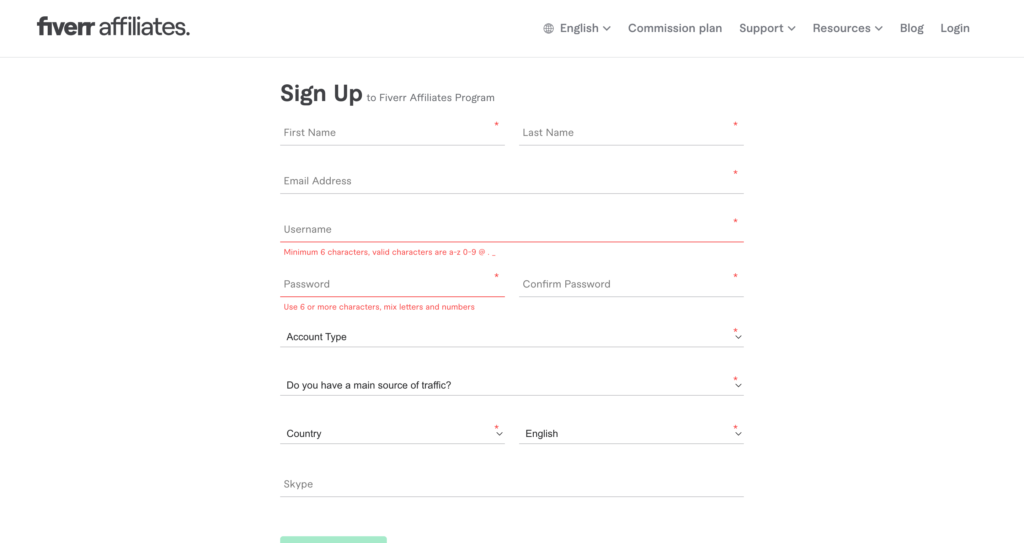Image resolution: width=1024 pixels, height=543 pixels.
Task: Click the globe language icon
Action: tap(549, 28)
